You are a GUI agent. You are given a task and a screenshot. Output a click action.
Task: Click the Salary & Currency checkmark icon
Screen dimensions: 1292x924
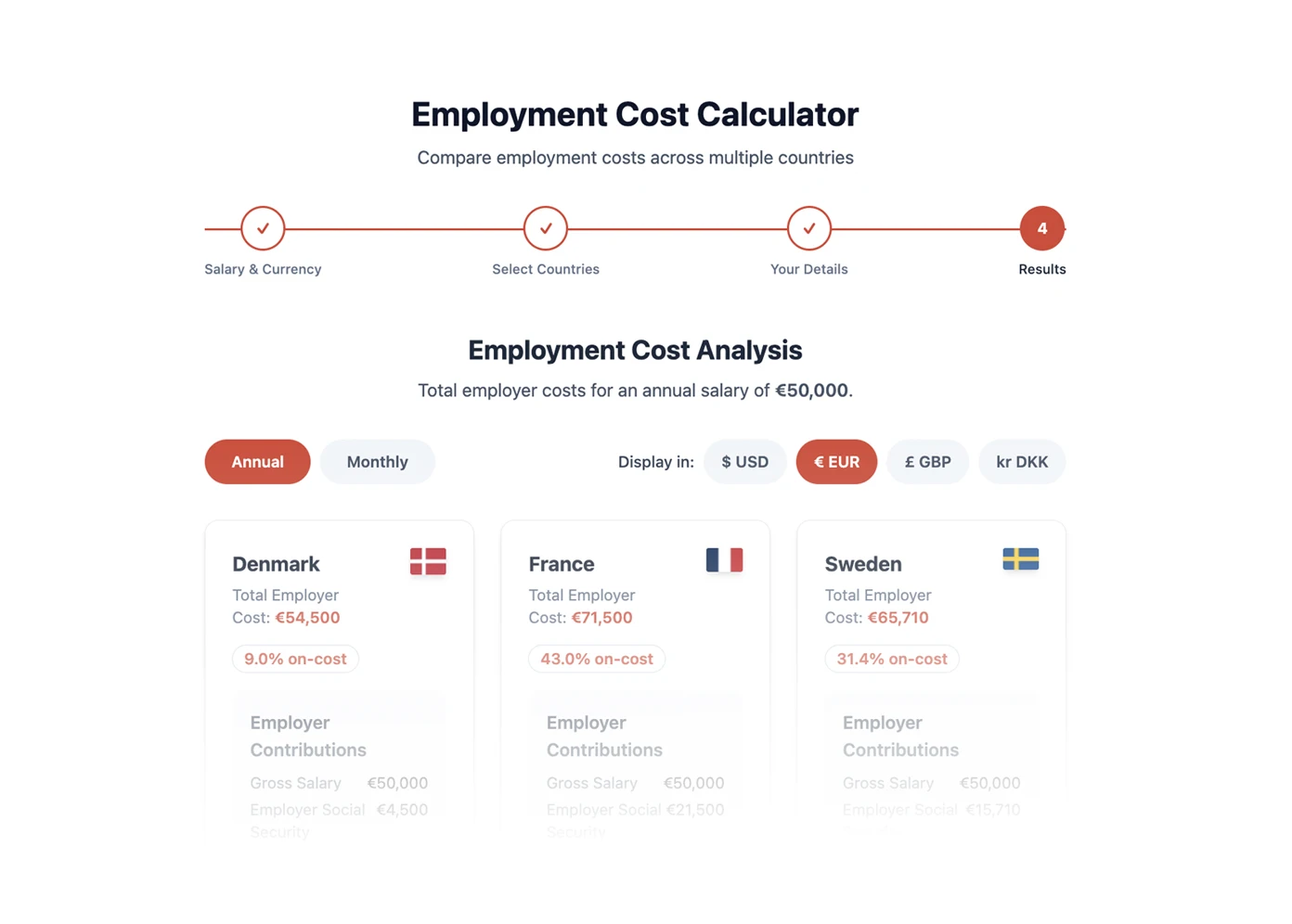(x=263, y=228)
